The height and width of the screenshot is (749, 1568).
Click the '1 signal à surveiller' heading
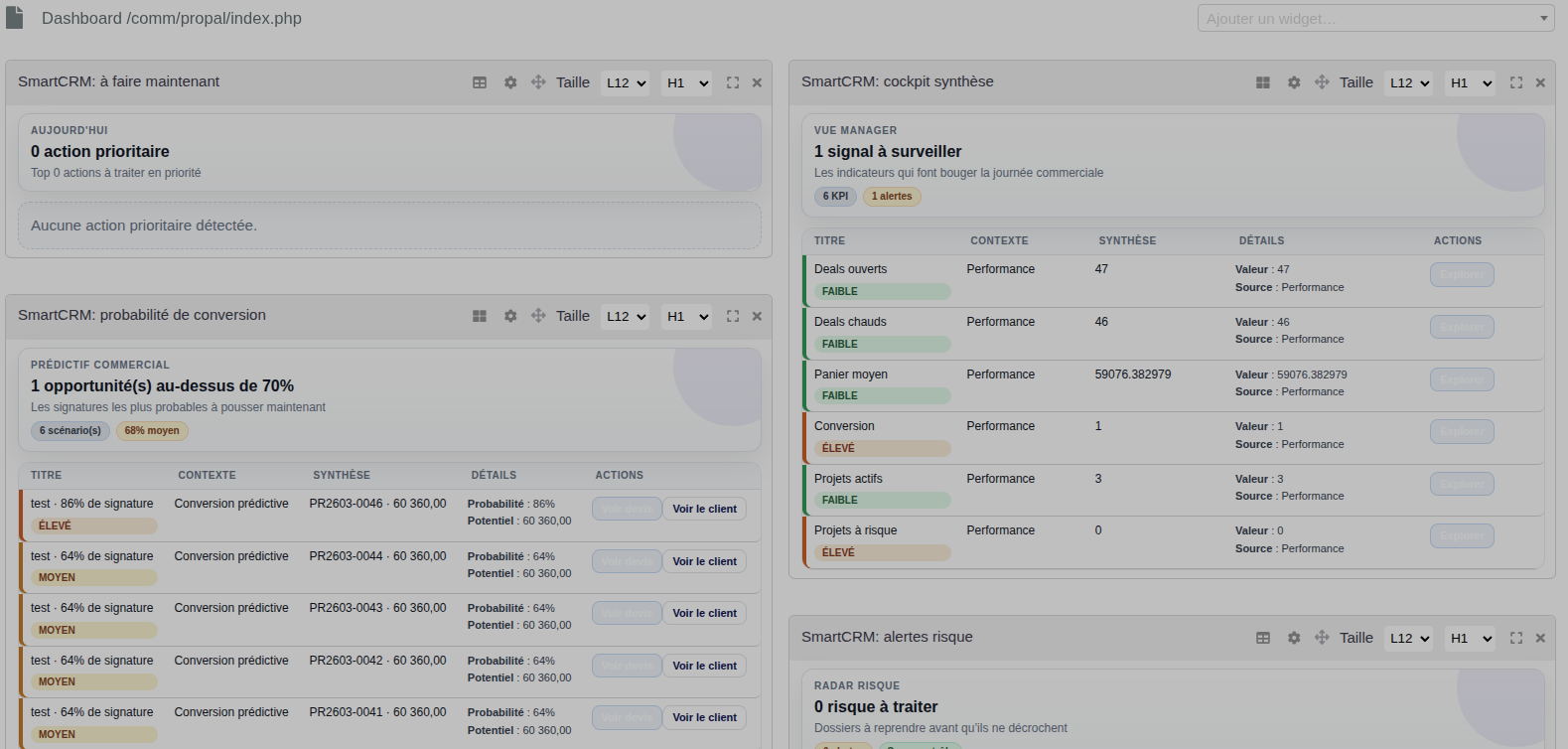(888, 151)
